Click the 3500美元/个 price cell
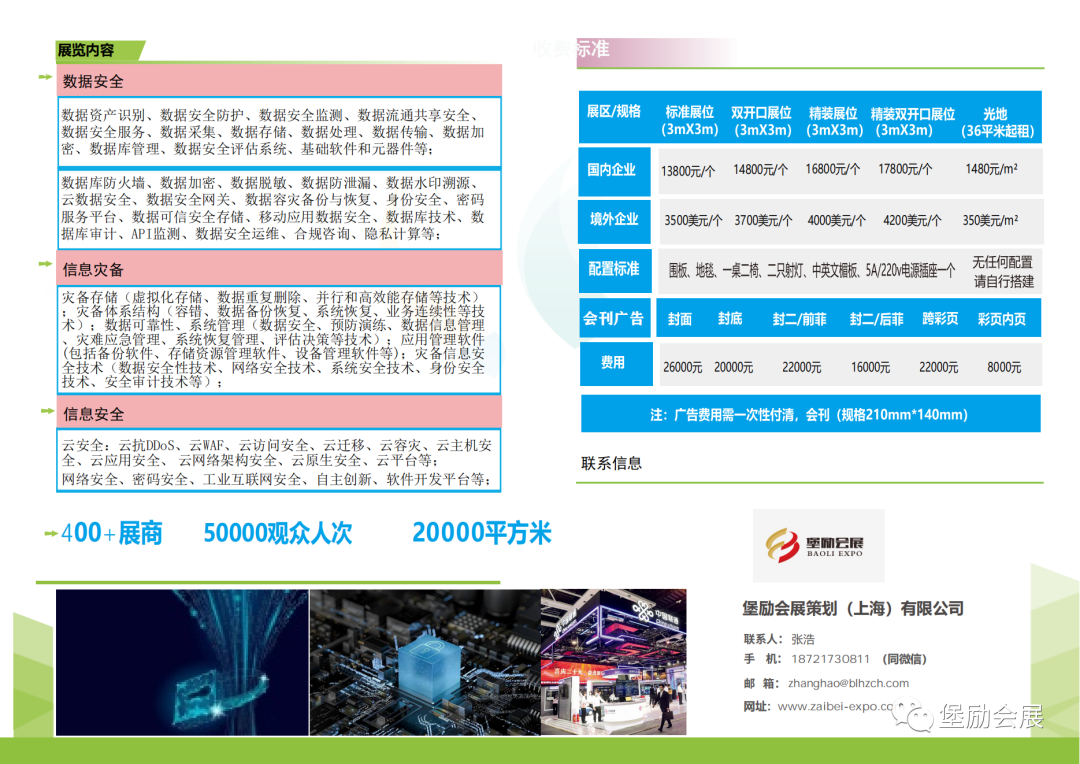Screen dimensions: 1080x764 pos(693,220)
